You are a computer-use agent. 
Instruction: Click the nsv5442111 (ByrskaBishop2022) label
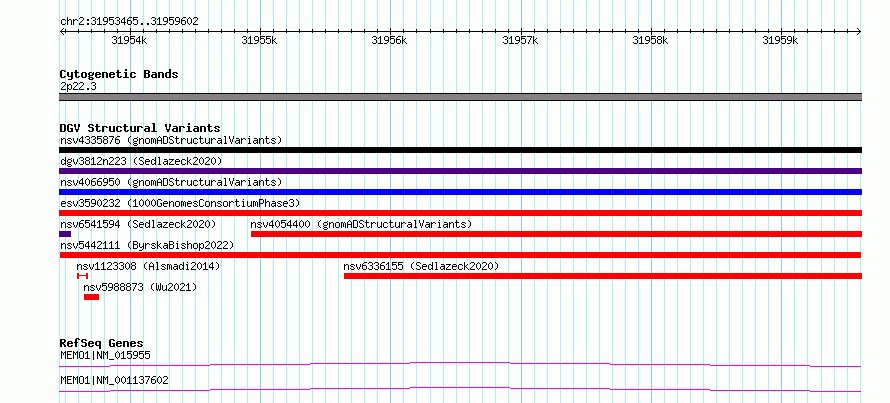point(147,245)
